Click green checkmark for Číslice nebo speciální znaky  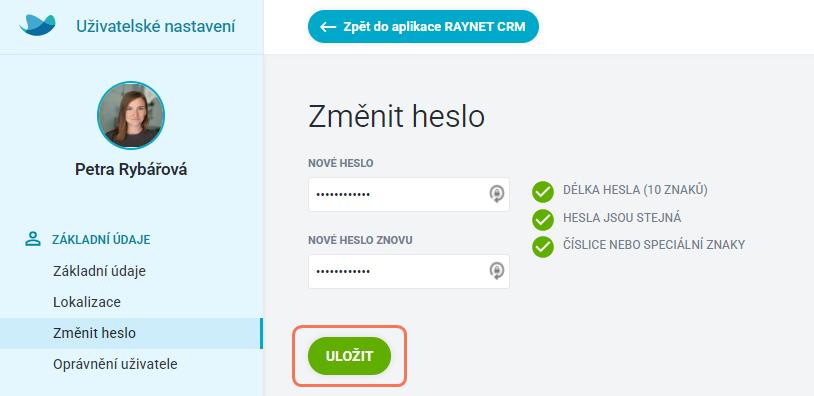tap(542, 247)
